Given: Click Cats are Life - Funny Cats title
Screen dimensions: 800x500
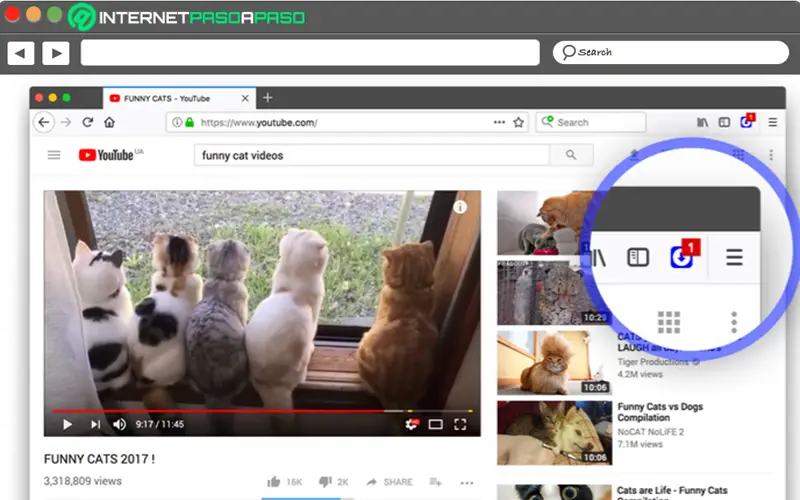Looking at the screenshot, I should [x=672, y=491].
